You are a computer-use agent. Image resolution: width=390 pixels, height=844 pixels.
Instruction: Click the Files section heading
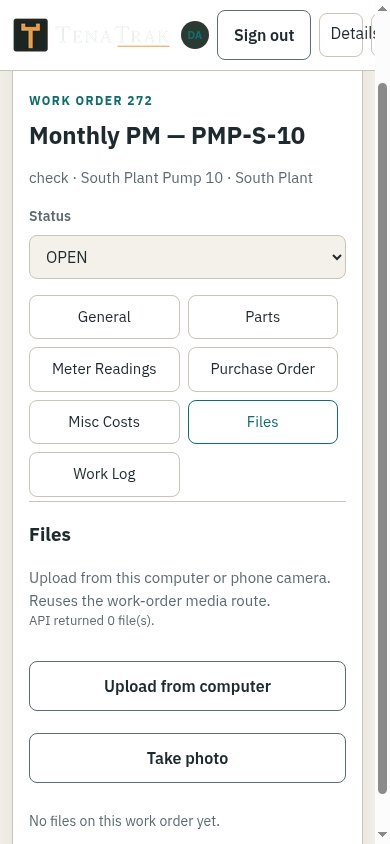50,534
